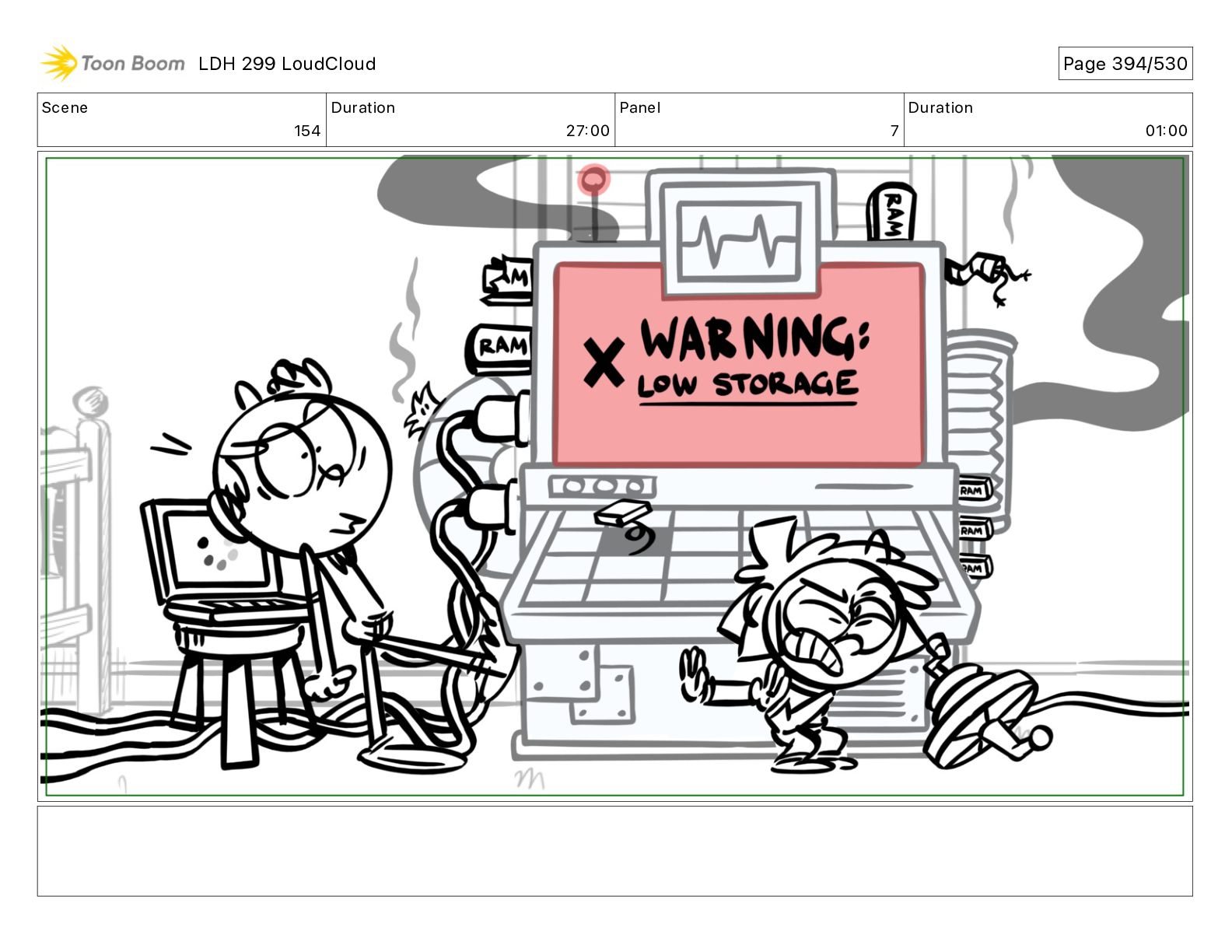
Task: Click the storyboard panel drawing thumbnail
Action: (614, 476)
